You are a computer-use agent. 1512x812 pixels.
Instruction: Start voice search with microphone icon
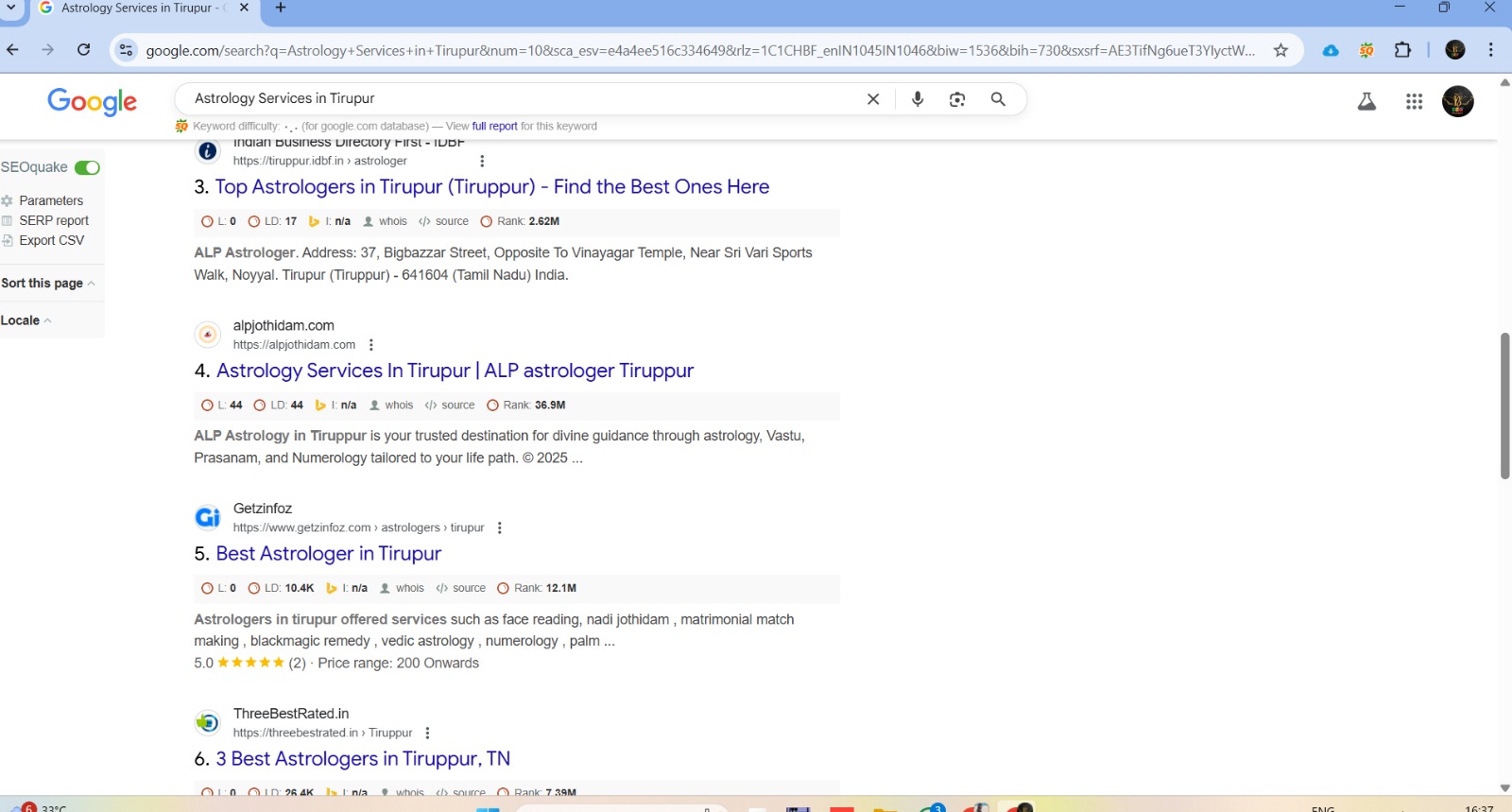917,99
